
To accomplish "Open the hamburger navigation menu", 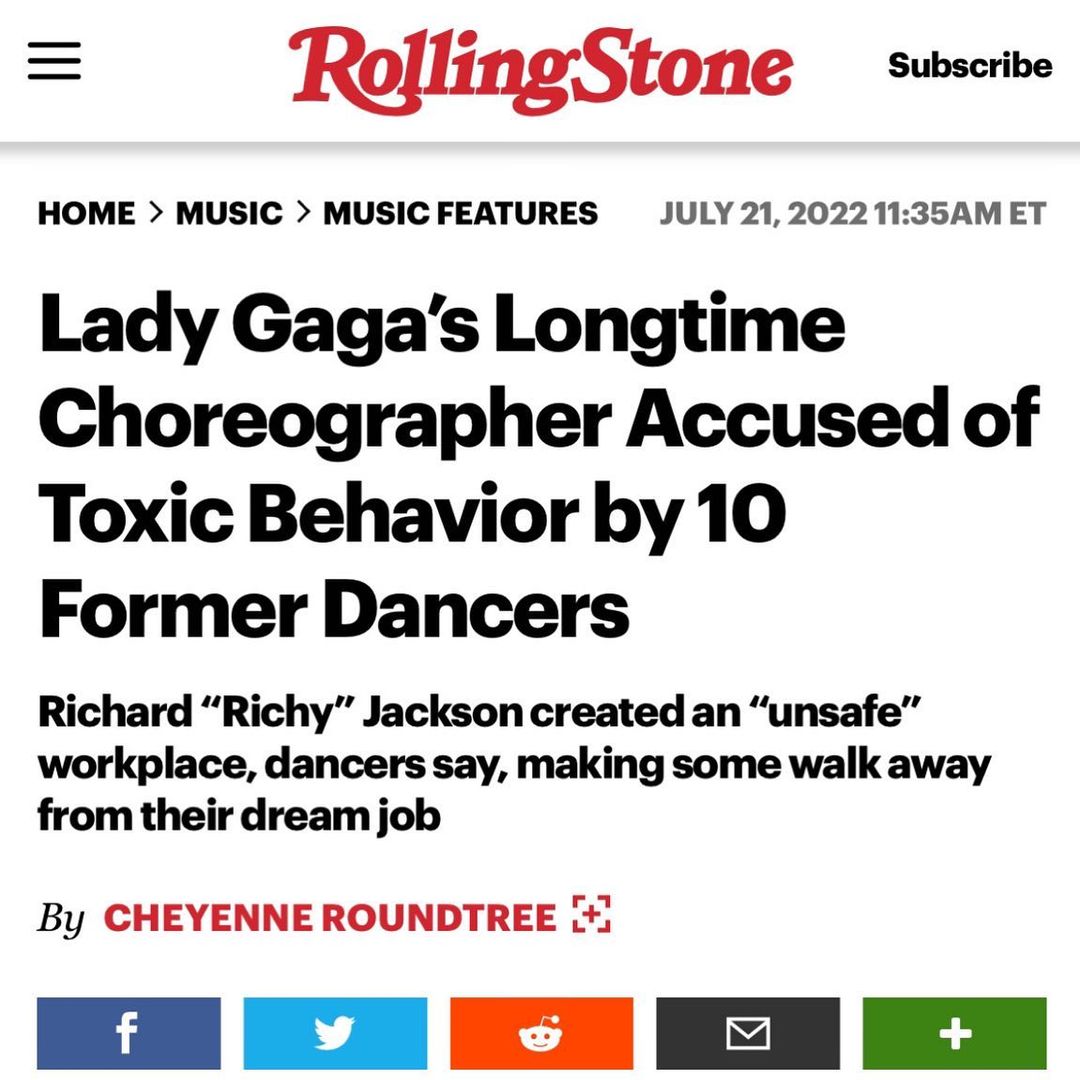I will click(x=54, y=62).
